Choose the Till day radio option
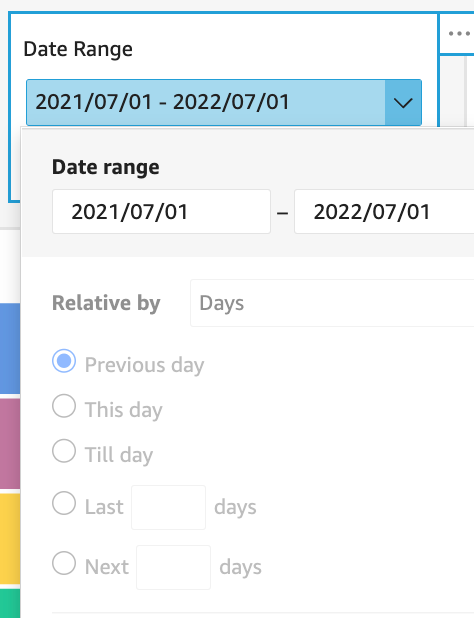The height and width of the screenshot is (618, 474). [x=64, y=450]
